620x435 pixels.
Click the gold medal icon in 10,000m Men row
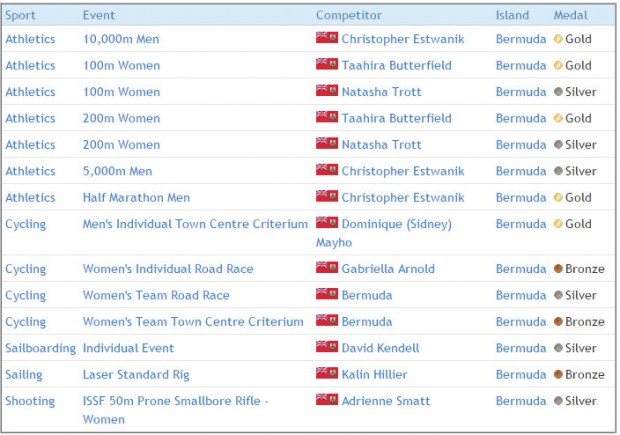coord(558,39)
